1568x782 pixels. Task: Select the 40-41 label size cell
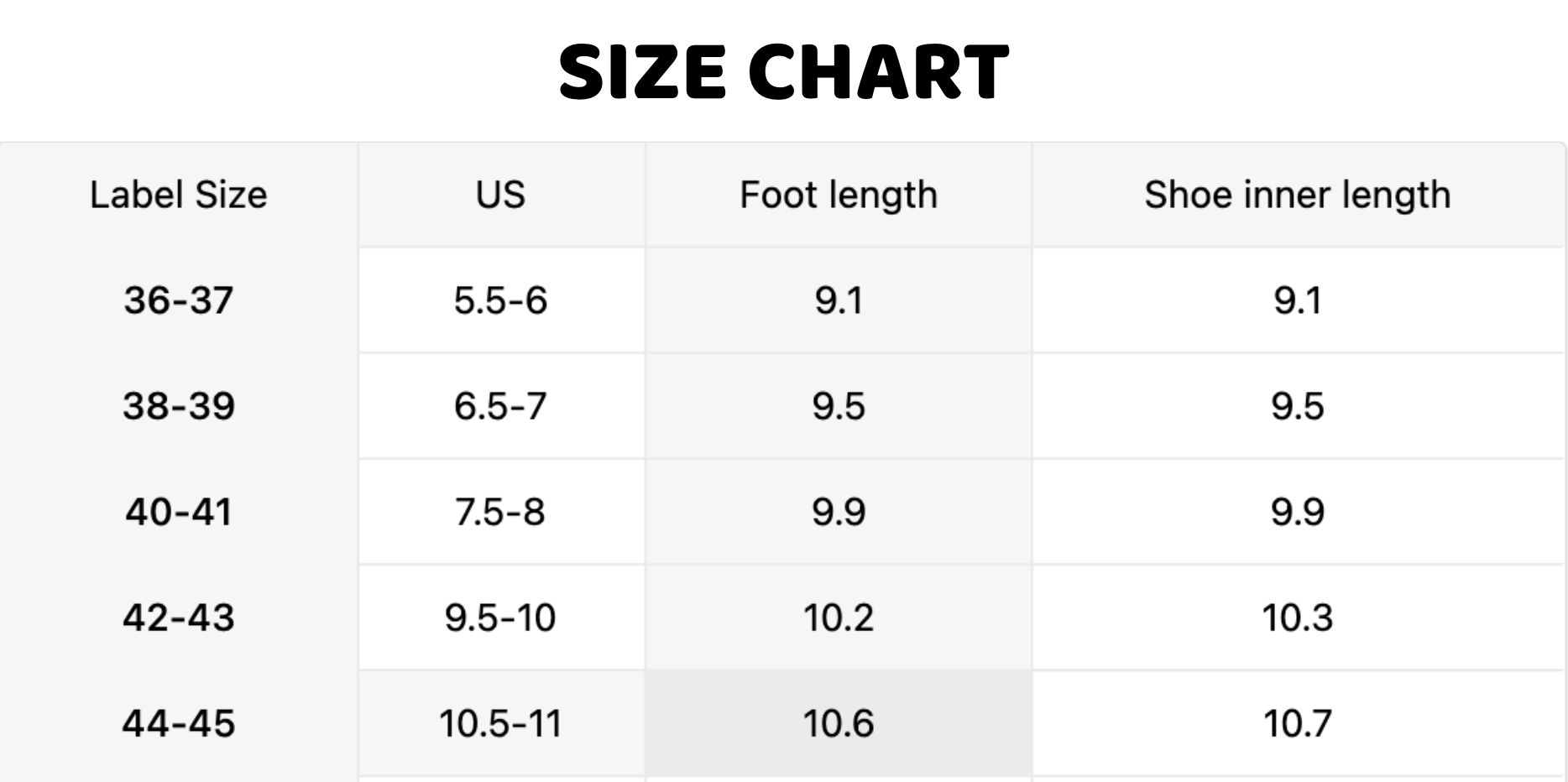tap(179, 512)
